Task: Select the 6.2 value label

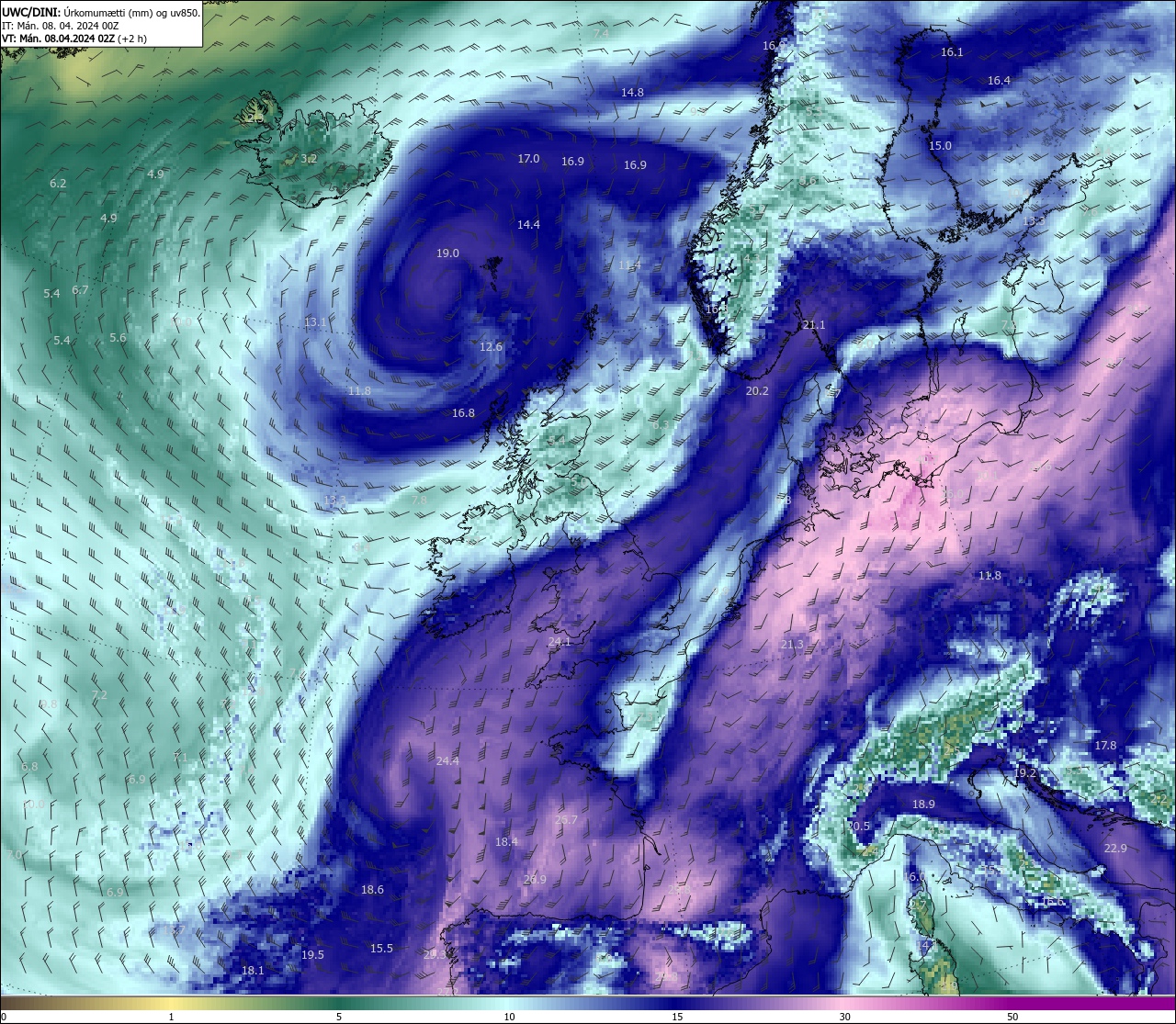Action: pos(58,184)
